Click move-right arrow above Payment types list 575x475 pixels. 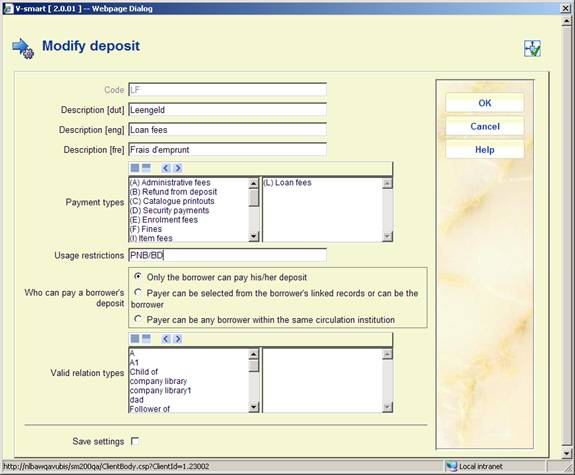click(178, 168)
